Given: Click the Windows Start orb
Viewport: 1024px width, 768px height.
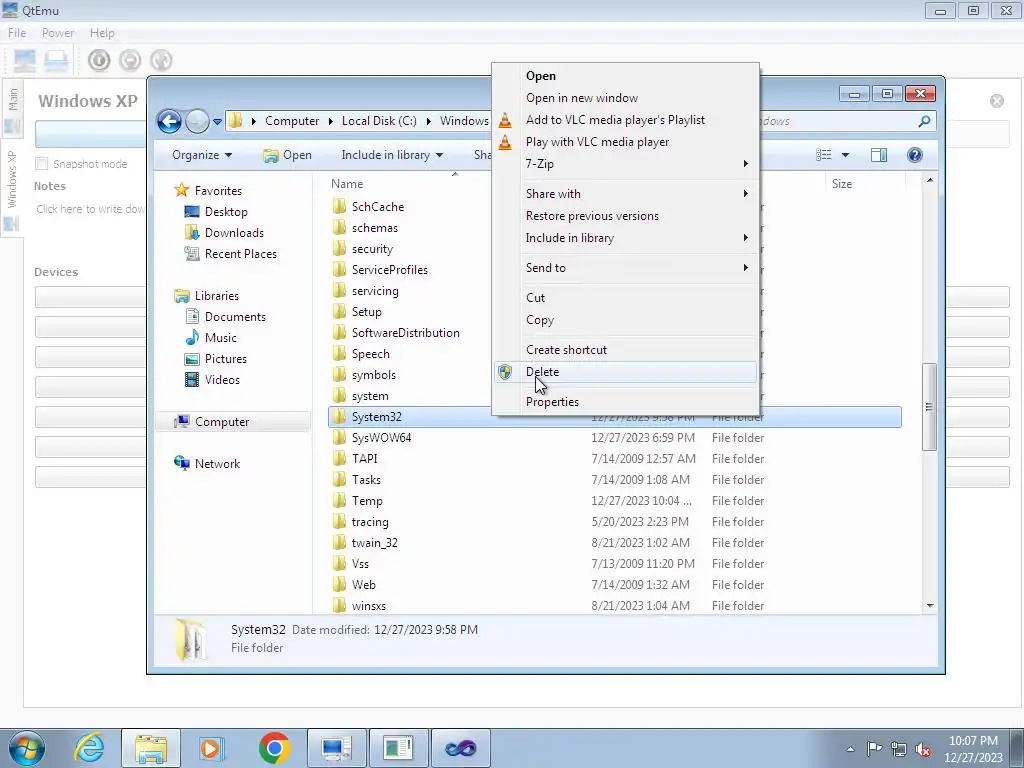Looking at the screenshot, I should point(27,748).
